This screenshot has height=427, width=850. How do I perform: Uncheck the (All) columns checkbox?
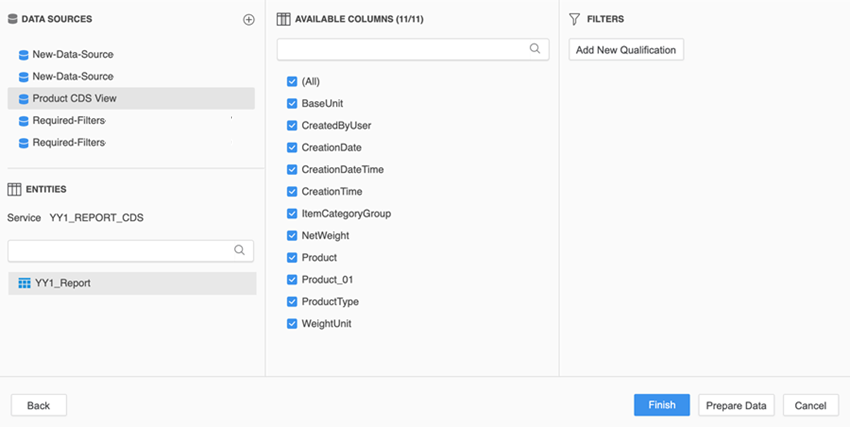[x=292, y=82]
